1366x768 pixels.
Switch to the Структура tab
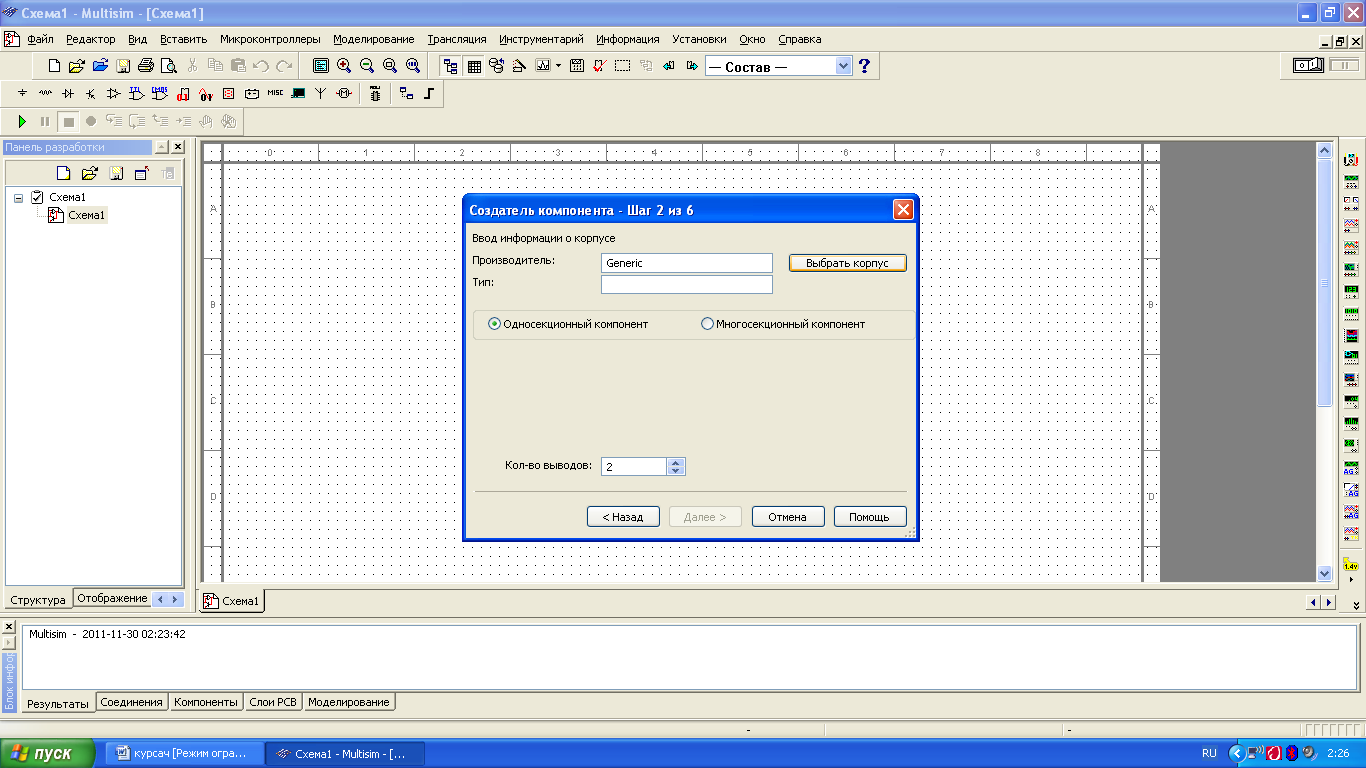[x=38, y=600]
